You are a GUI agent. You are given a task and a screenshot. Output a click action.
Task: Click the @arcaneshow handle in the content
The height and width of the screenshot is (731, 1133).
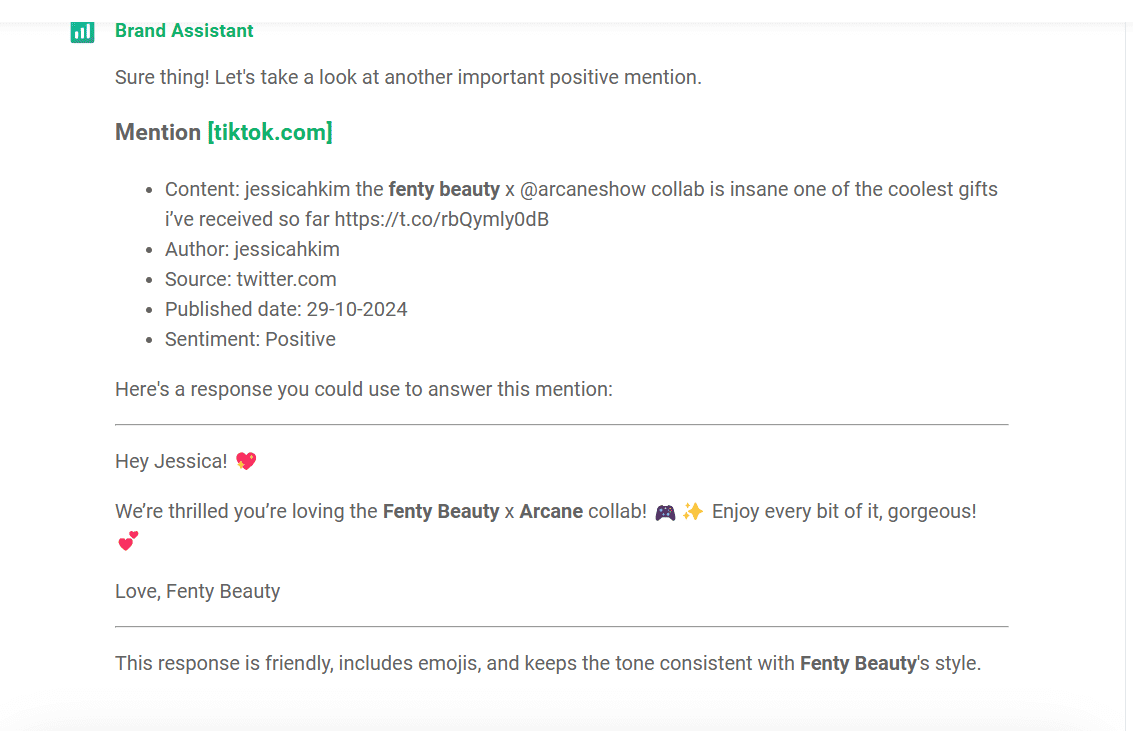click(582, 189)
